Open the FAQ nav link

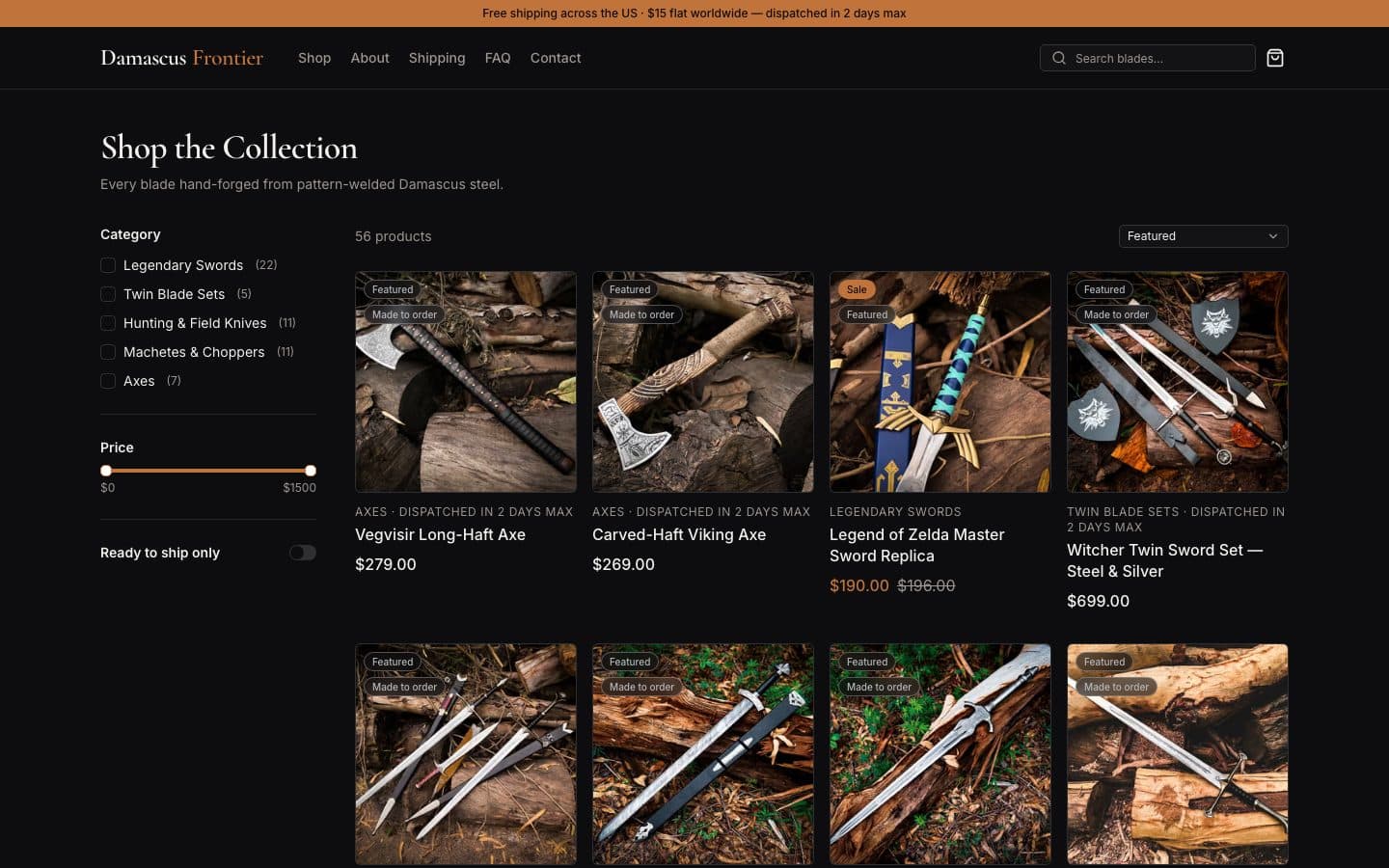click(x=498, y=58)
